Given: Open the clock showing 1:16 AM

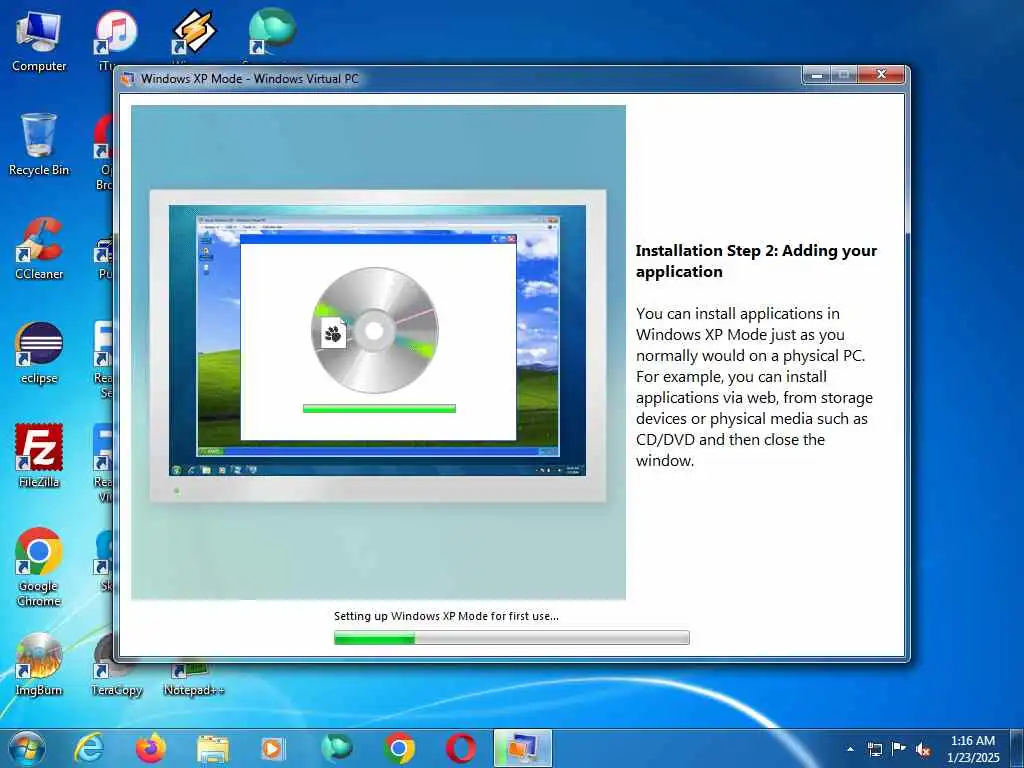Looking at the screenshot, I should [973, 749].
